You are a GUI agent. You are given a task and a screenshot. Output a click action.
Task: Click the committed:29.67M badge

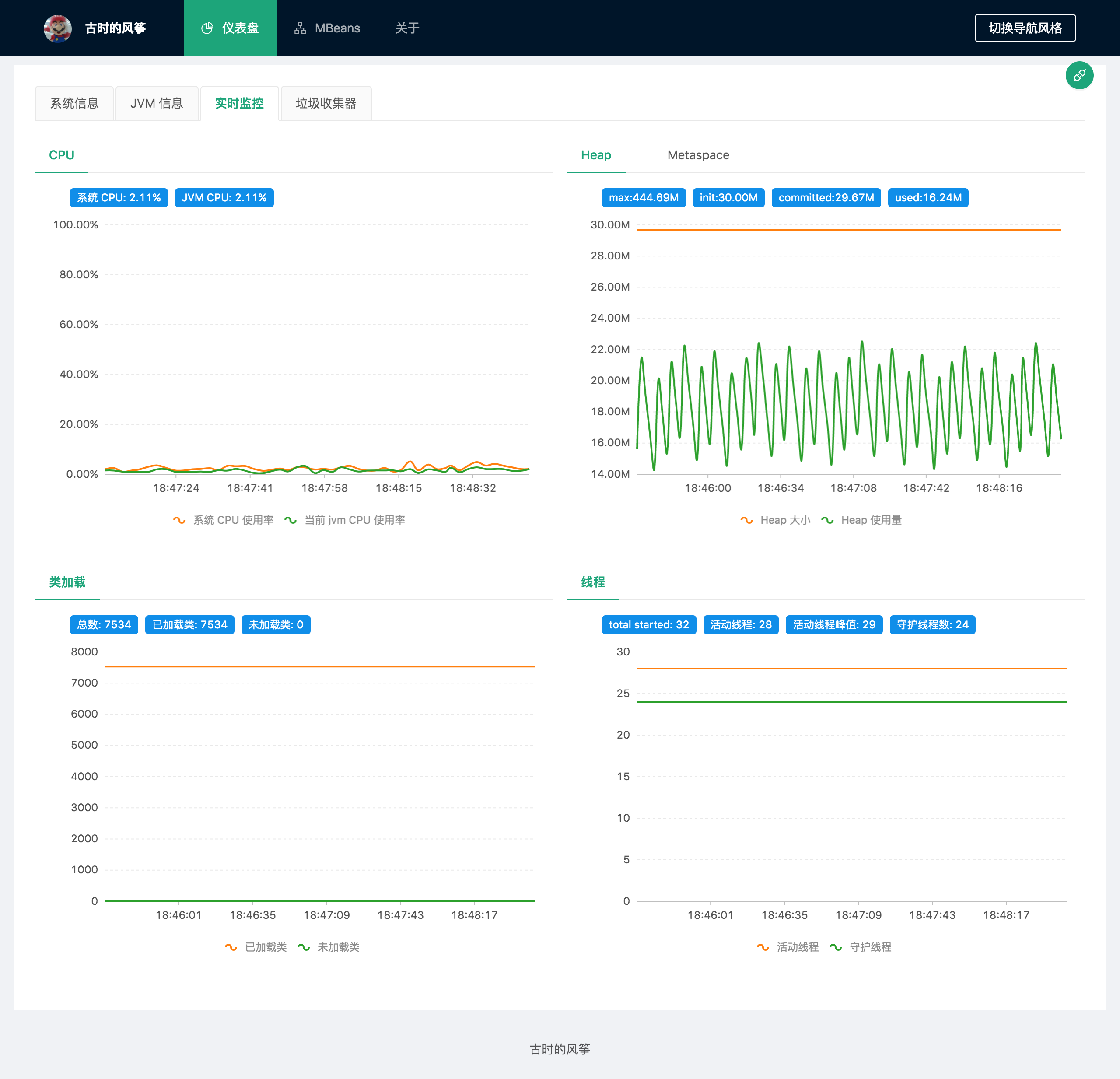point(826,198)
